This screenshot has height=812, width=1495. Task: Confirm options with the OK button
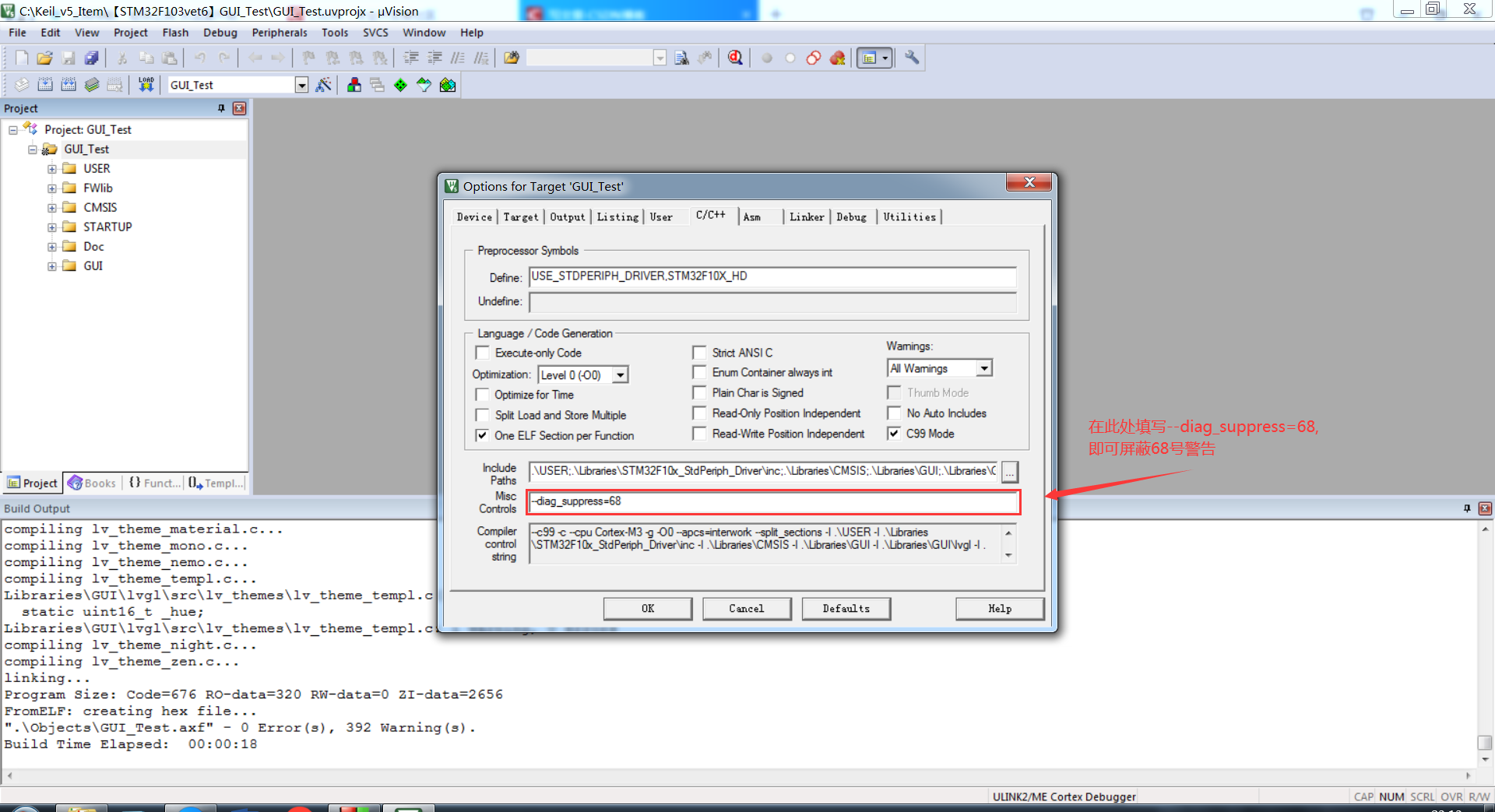(x=647, y=608)
